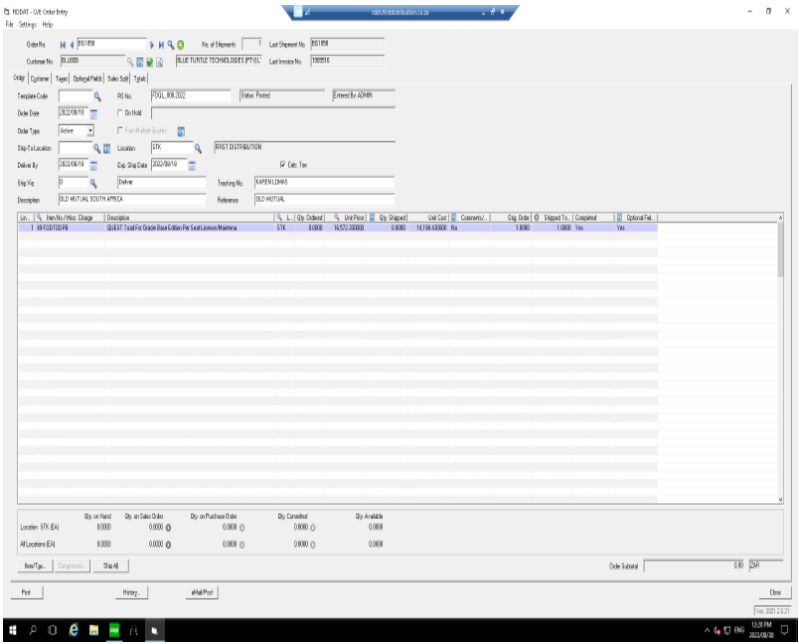Open the Location finder magnifier

pos(198,148)
